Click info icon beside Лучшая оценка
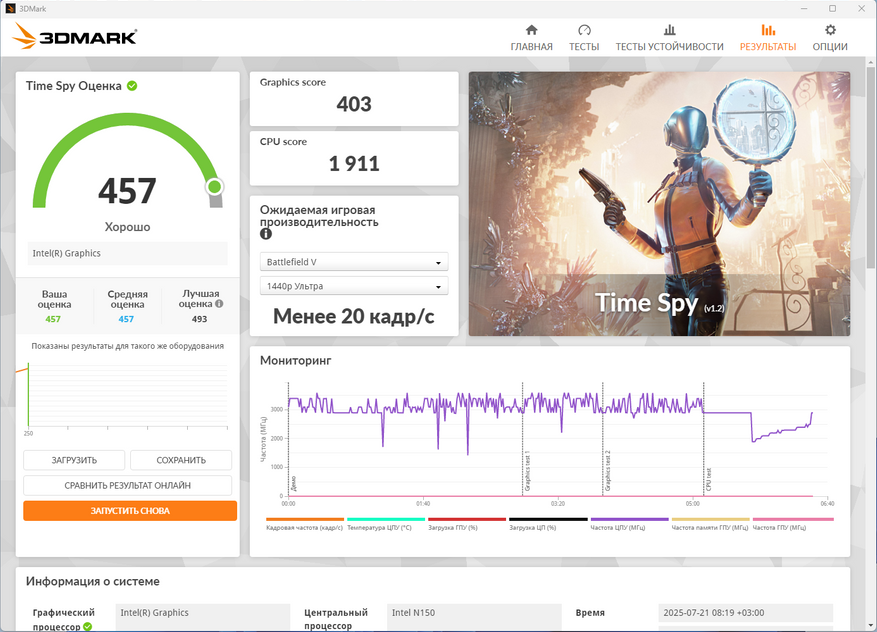877x632 pixels. coord(219,304)
